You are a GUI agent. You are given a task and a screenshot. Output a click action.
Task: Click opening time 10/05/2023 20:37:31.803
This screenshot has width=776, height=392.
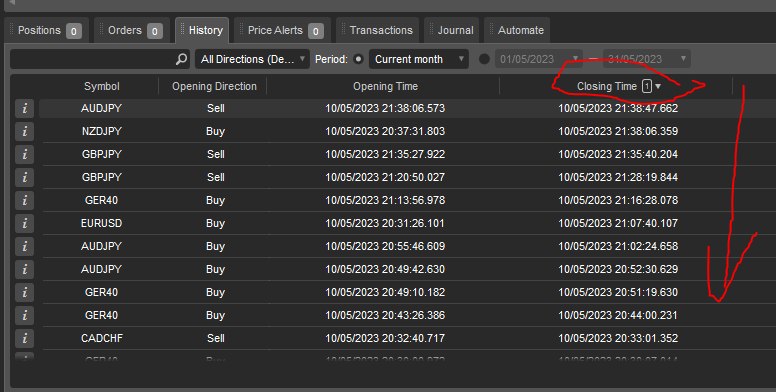coord(385,131)
